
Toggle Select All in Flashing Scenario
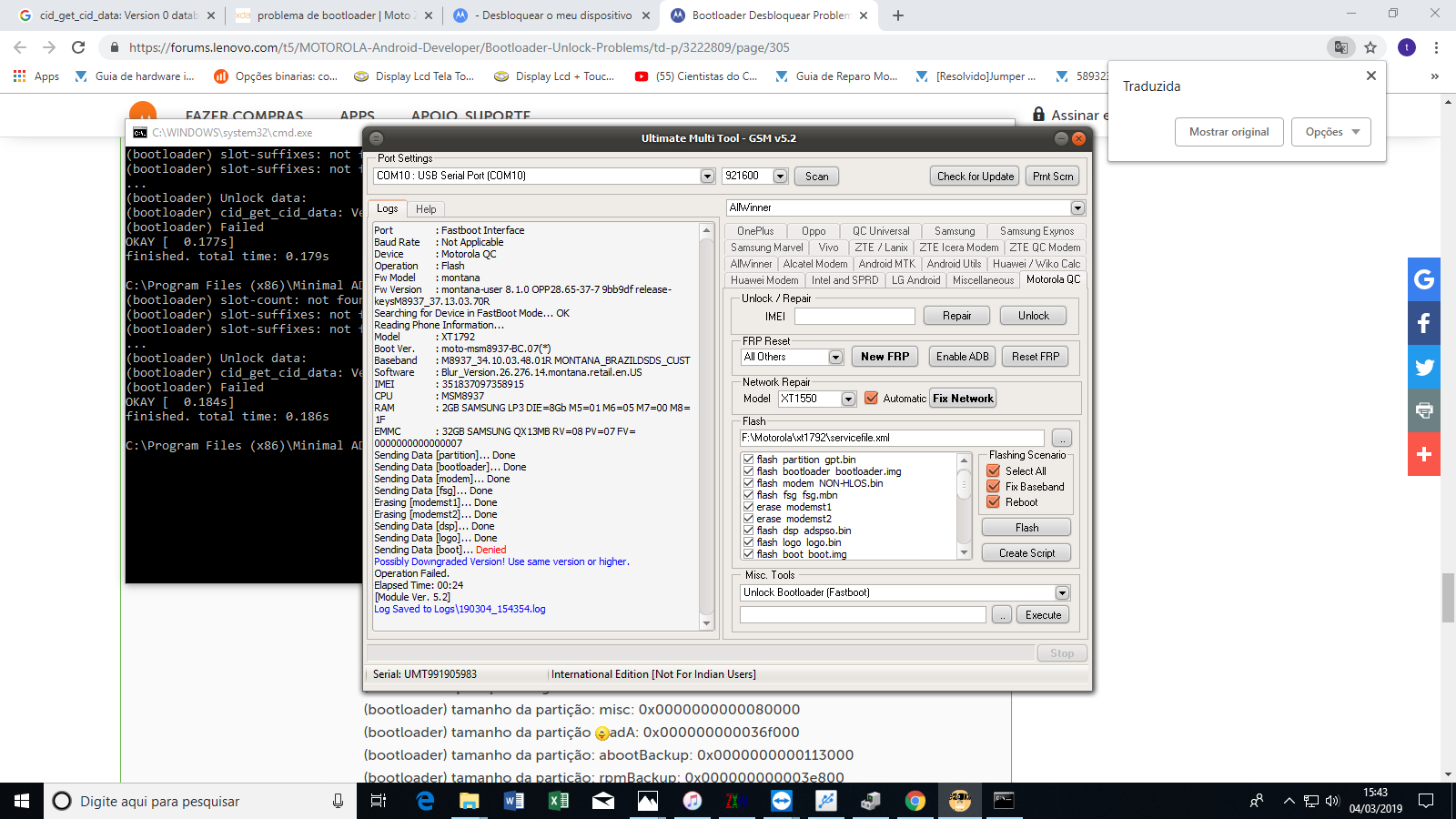994,470
